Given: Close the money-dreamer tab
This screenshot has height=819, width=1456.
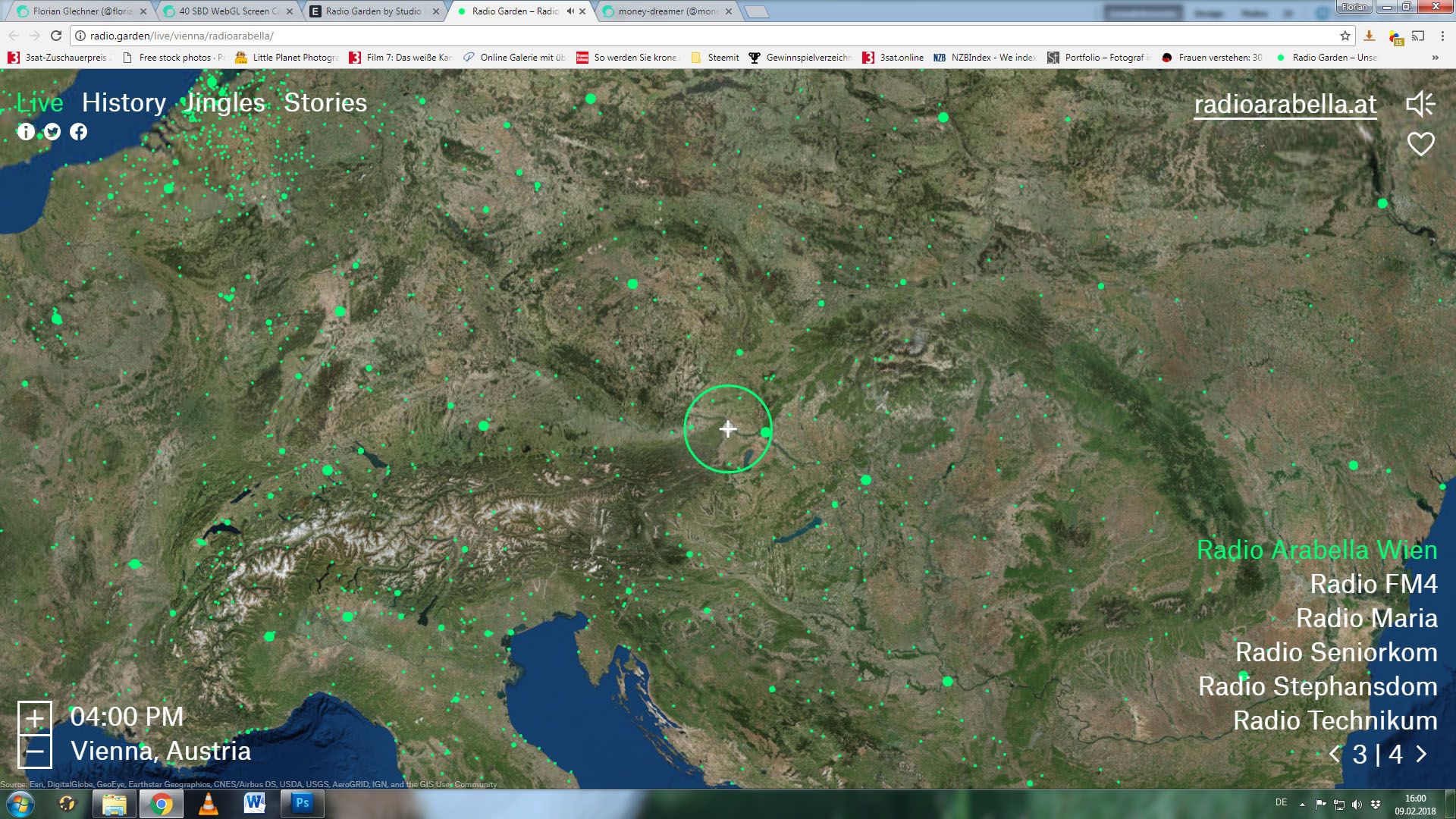Looking at the screenshot, I should point(729,11).
